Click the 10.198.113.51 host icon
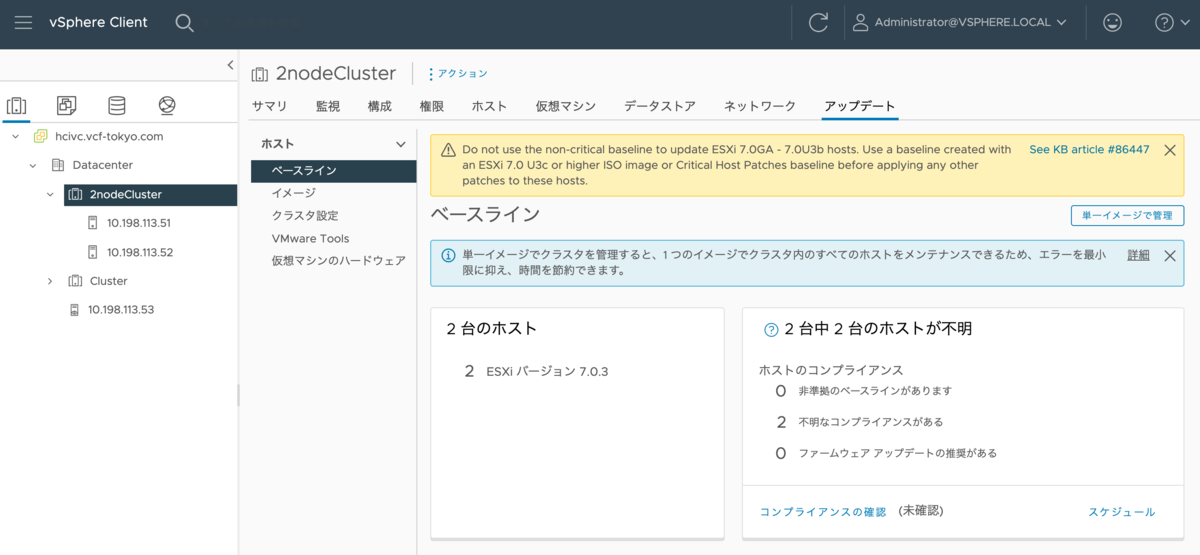This screenshot has height=555, width=1200. click(x=93, y=223)
